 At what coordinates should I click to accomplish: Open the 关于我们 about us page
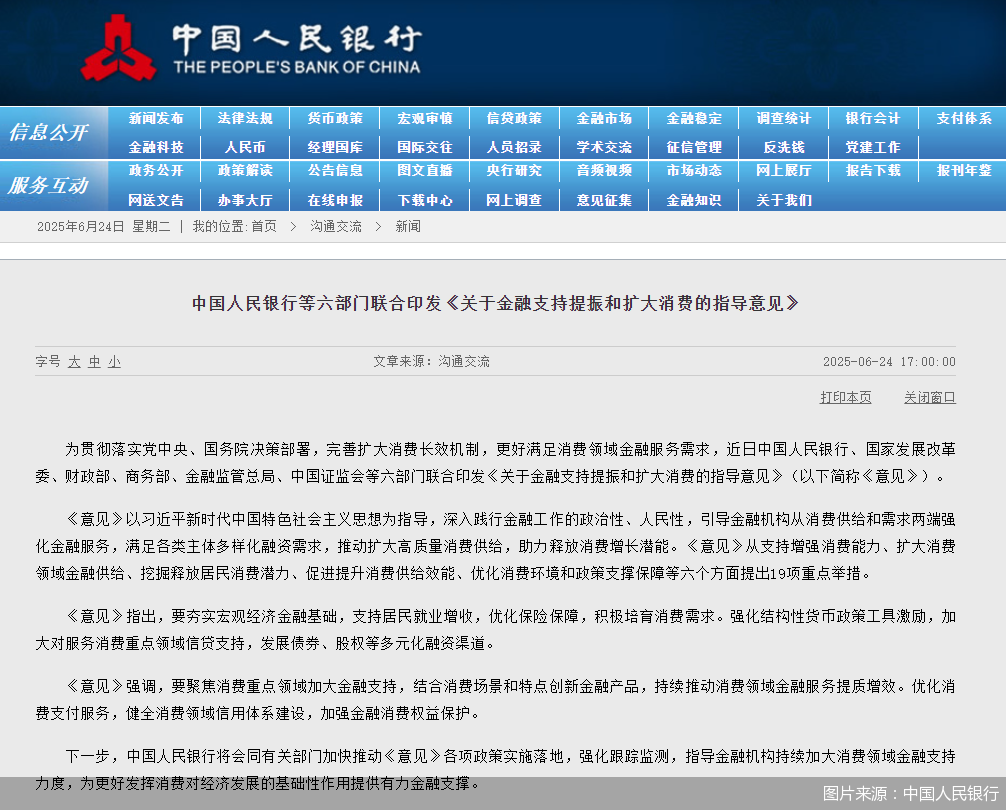783,199
